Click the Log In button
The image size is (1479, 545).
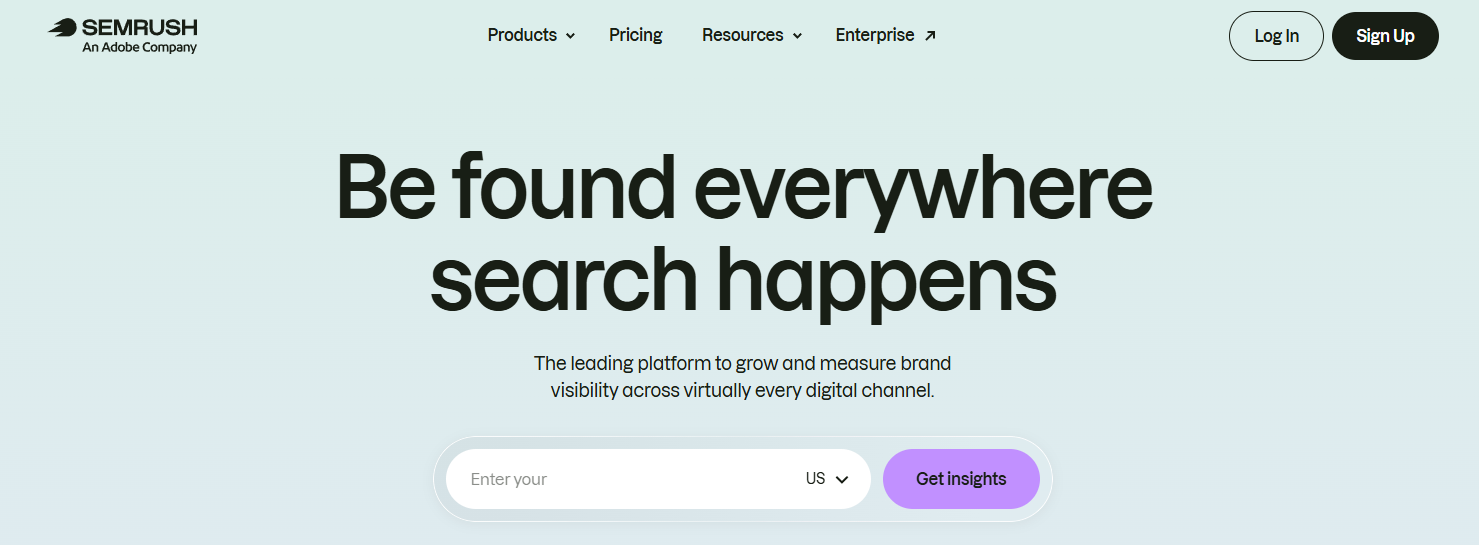point(1276,36)
